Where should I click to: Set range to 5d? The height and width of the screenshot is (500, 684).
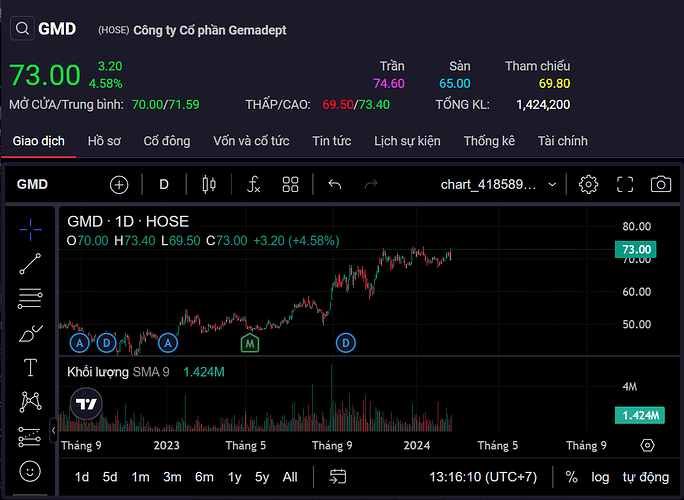point(110,477)
